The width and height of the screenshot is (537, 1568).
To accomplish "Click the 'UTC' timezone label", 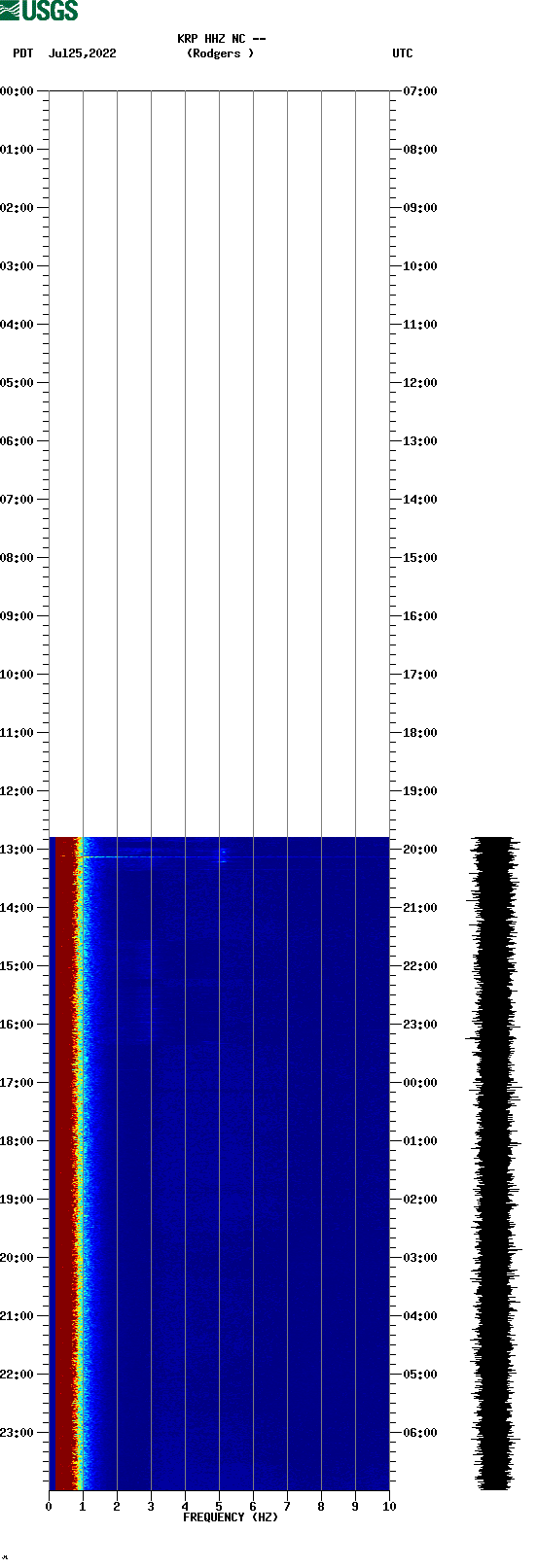I will point(403,53).
